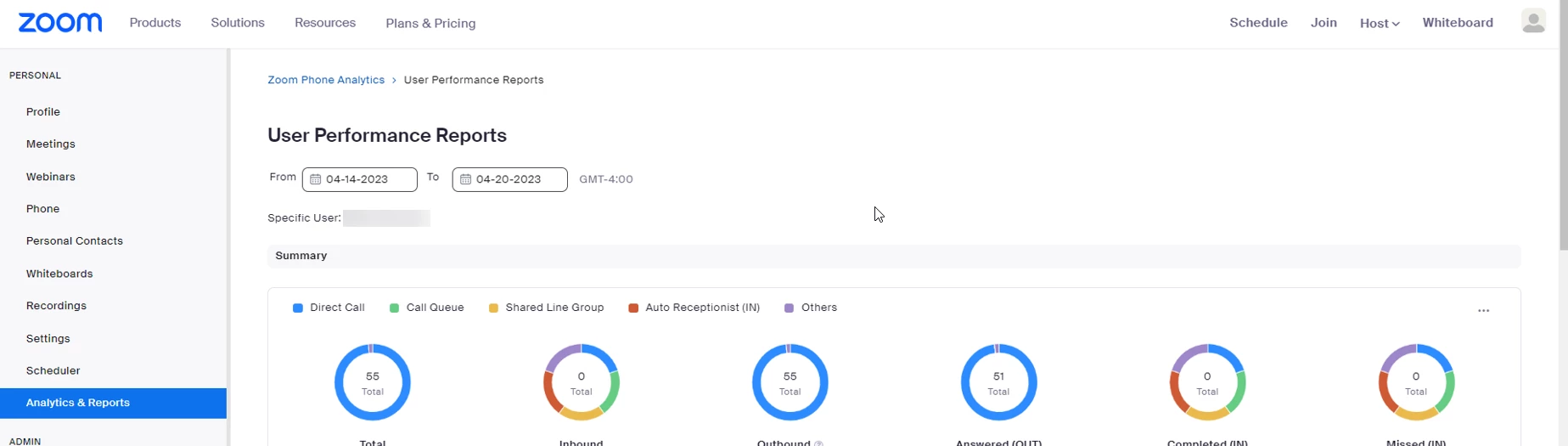Click the Missed (IN) donut chart

[x=1416, y=382]
